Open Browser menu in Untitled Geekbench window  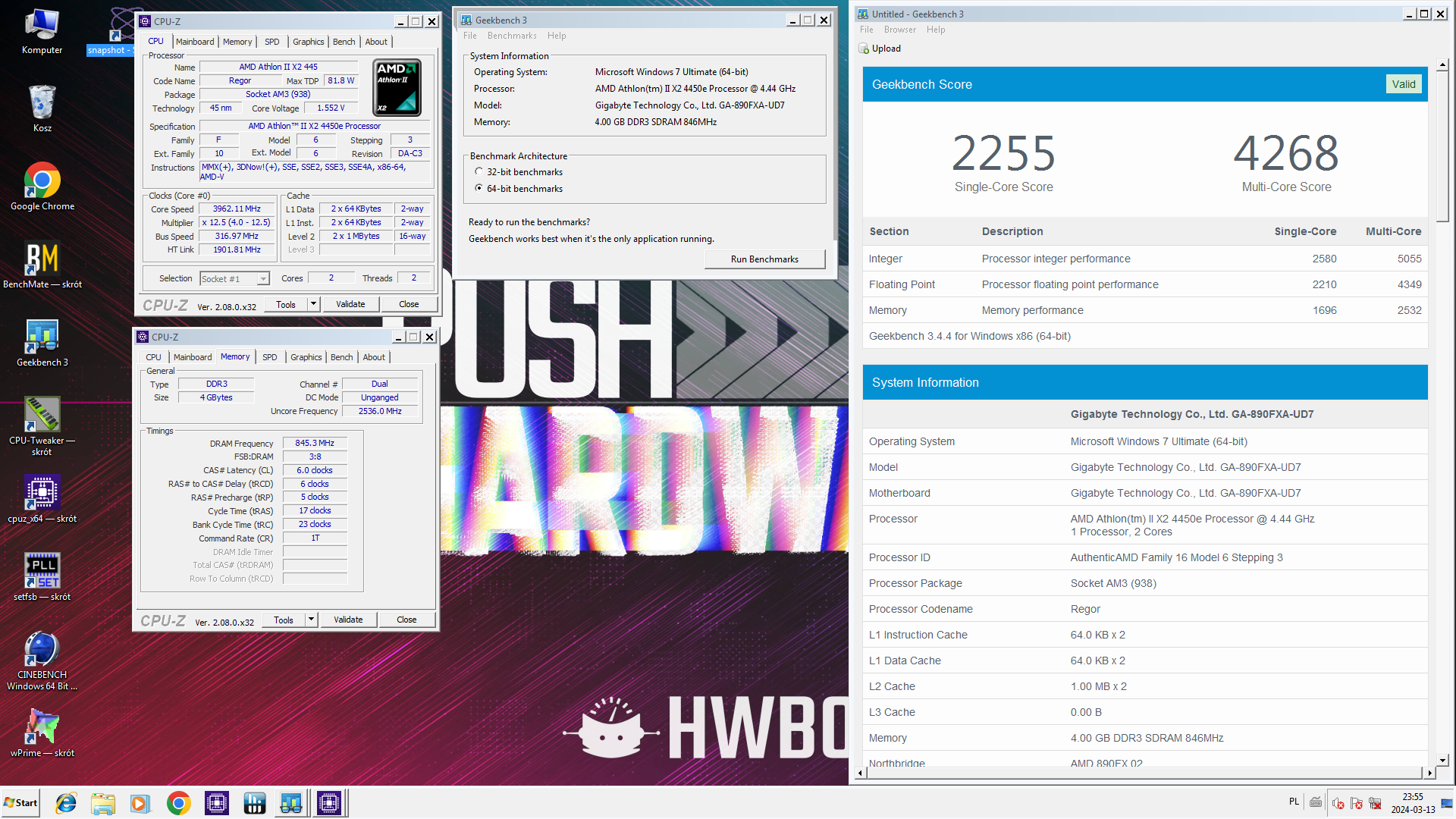coord(900,30)
